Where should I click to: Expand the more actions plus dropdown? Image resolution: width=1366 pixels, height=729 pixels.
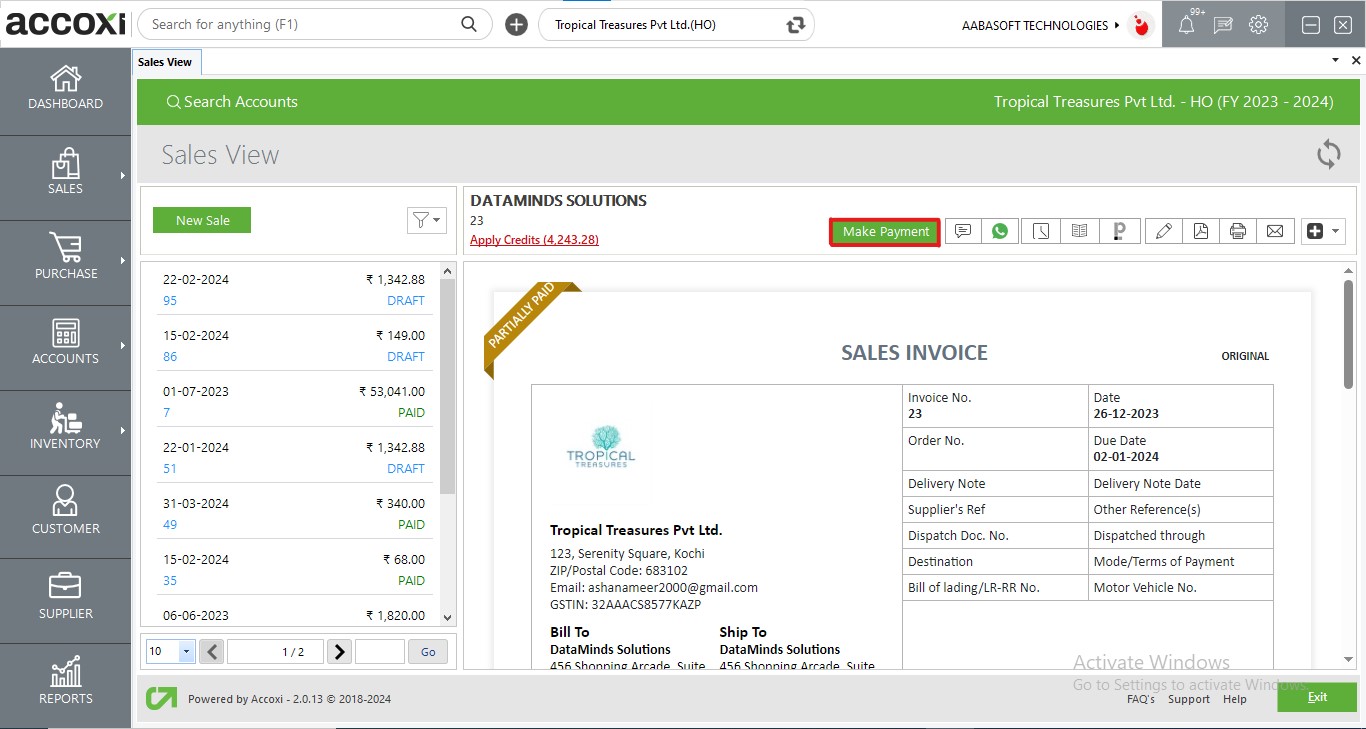coord(1323,231)
